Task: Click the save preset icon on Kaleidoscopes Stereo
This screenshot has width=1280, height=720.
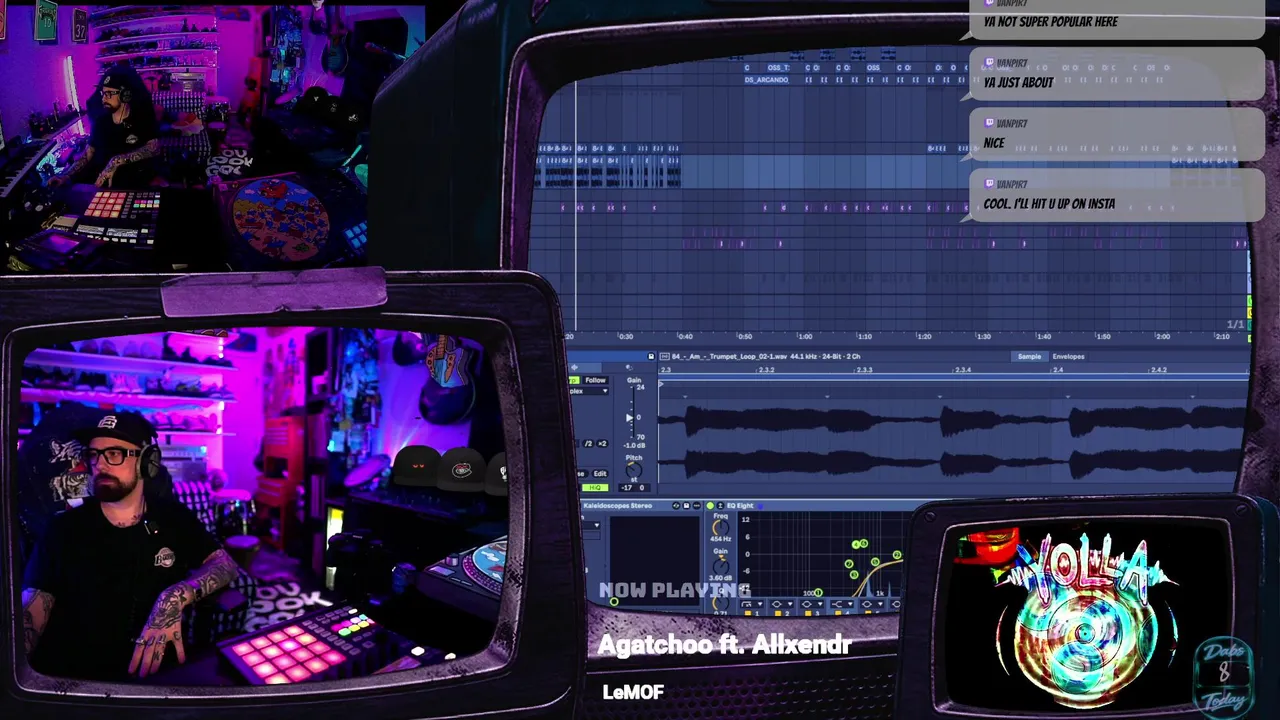Action: click(686, 506)
